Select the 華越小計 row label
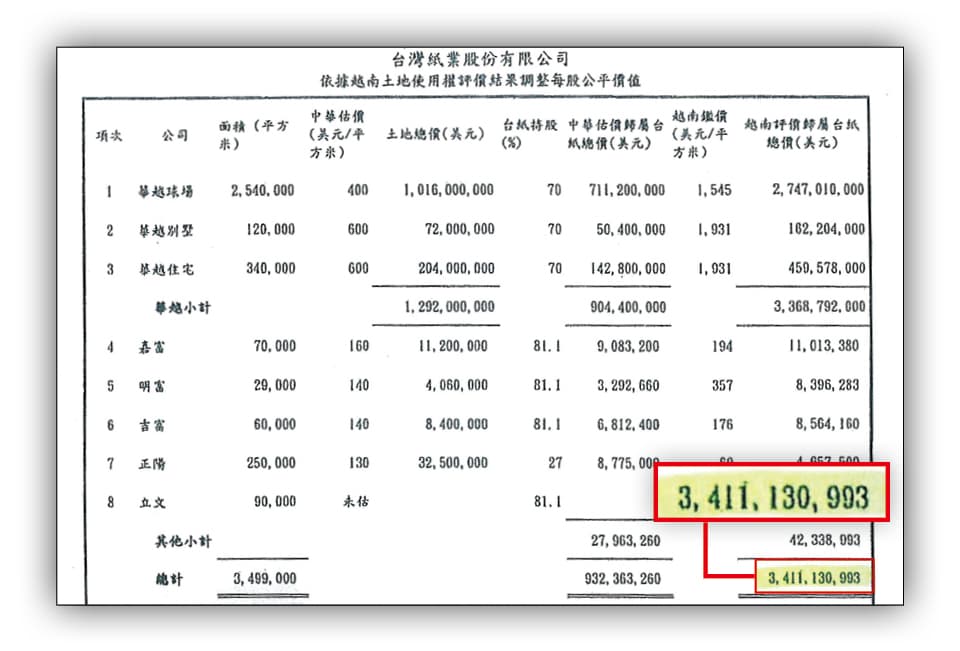The image size is (960, 651). 182,307
